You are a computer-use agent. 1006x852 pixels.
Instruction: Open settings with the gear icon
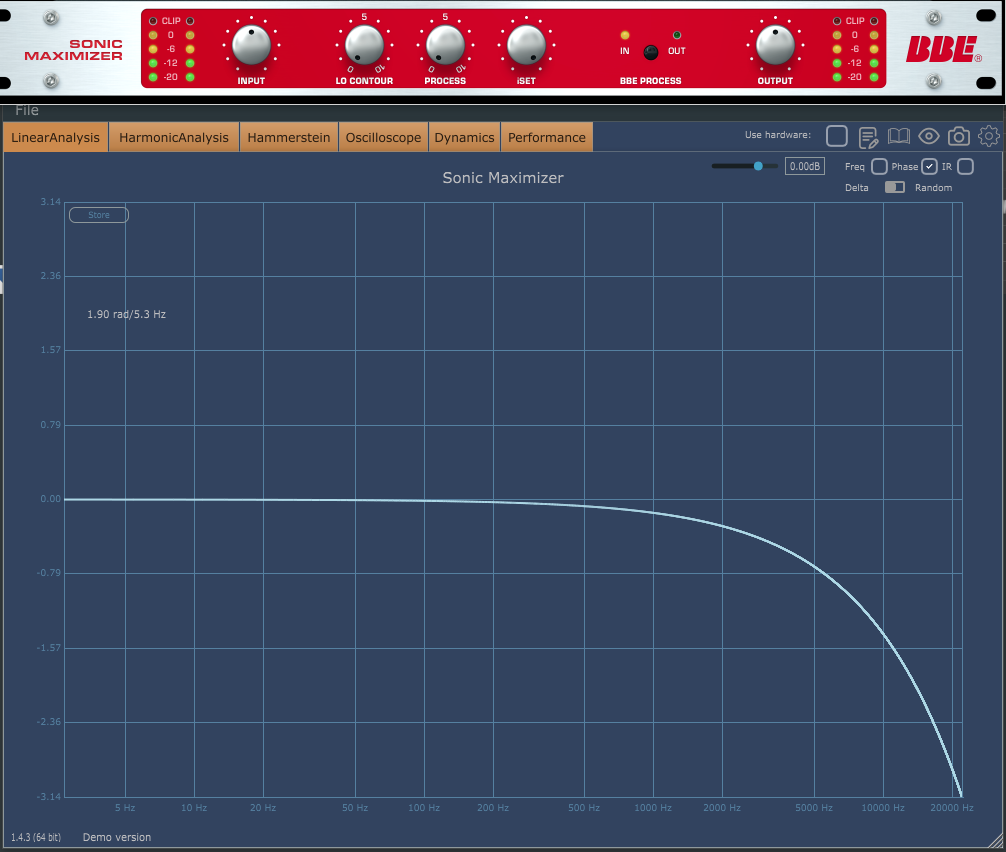[989, 136]
